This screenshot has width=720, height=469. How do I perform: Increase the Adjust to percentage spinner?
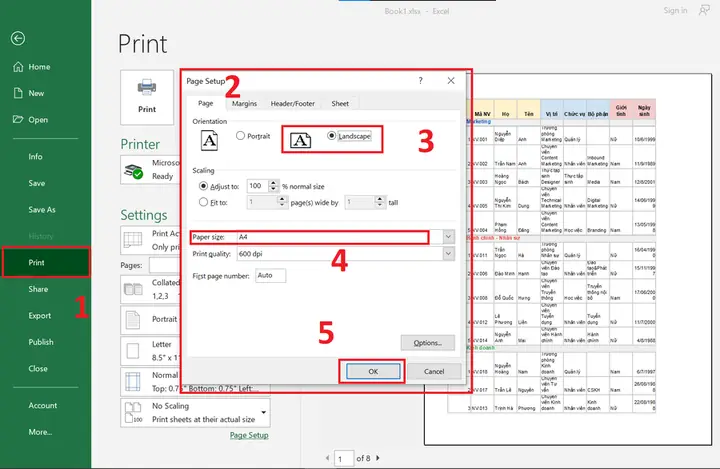point(274,183)
